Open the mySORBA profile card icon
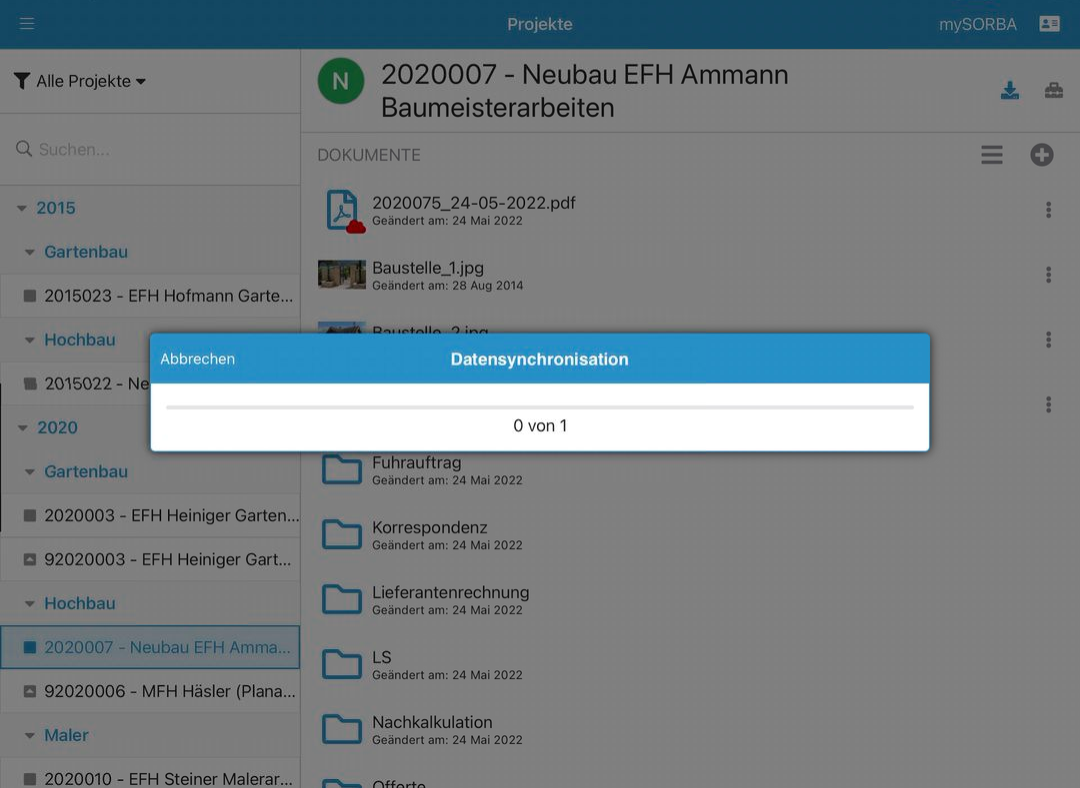Screen dimensions: 1080x788 tap(1049, 24)
